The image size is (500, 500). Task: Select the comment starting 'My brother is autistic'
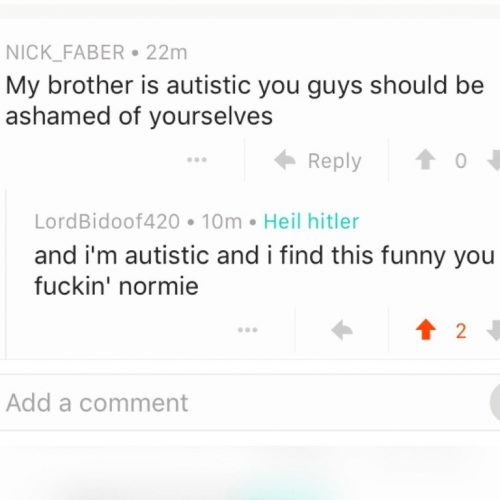[x=245, y=101]
